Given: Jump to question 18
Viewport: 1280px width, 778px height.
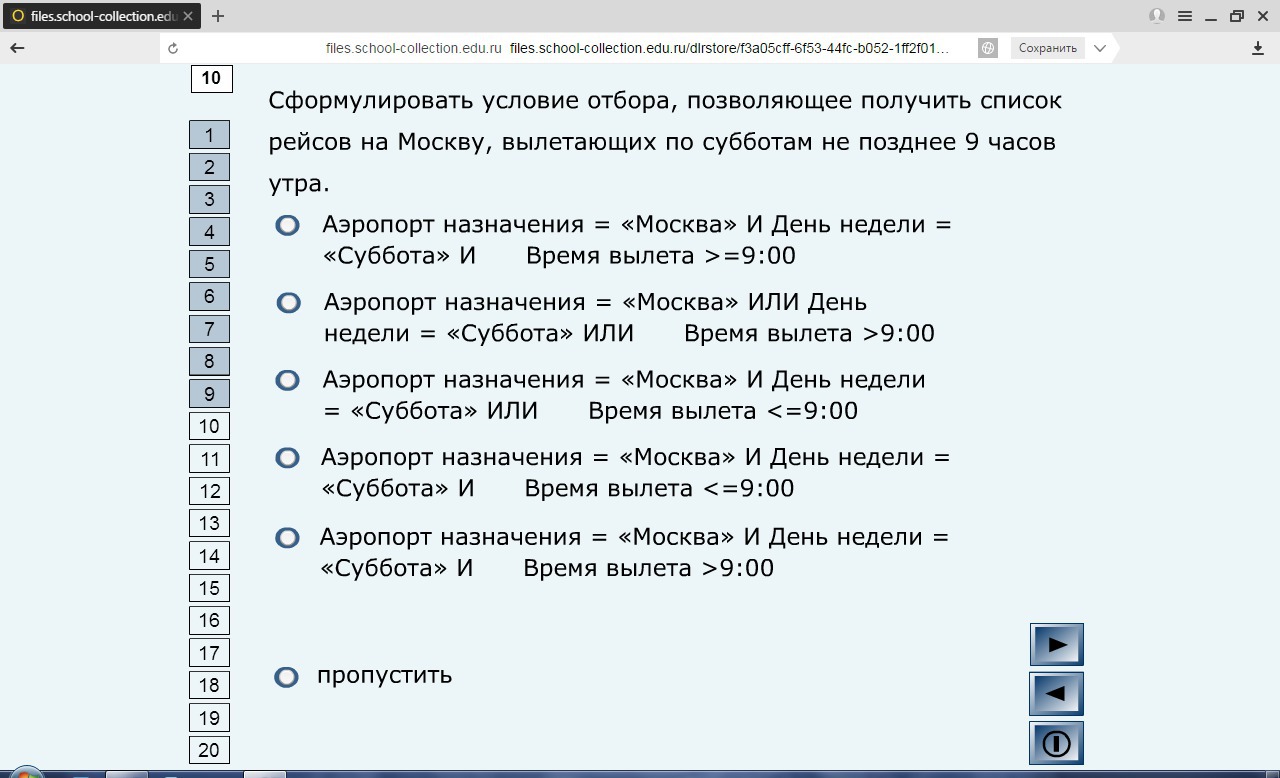Looking at the screenshot, I should tap(209, 685).
